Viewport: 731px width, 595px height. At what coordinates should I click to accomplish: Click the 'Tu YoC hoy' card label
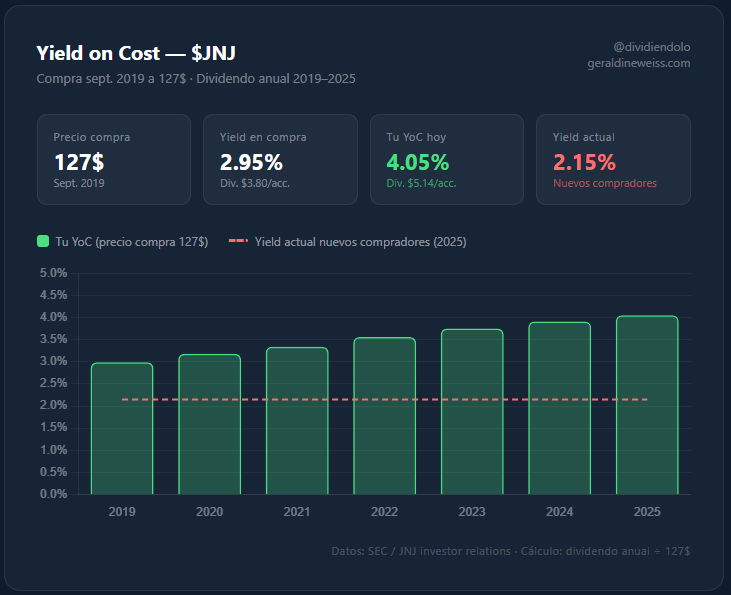click(416, 137)
